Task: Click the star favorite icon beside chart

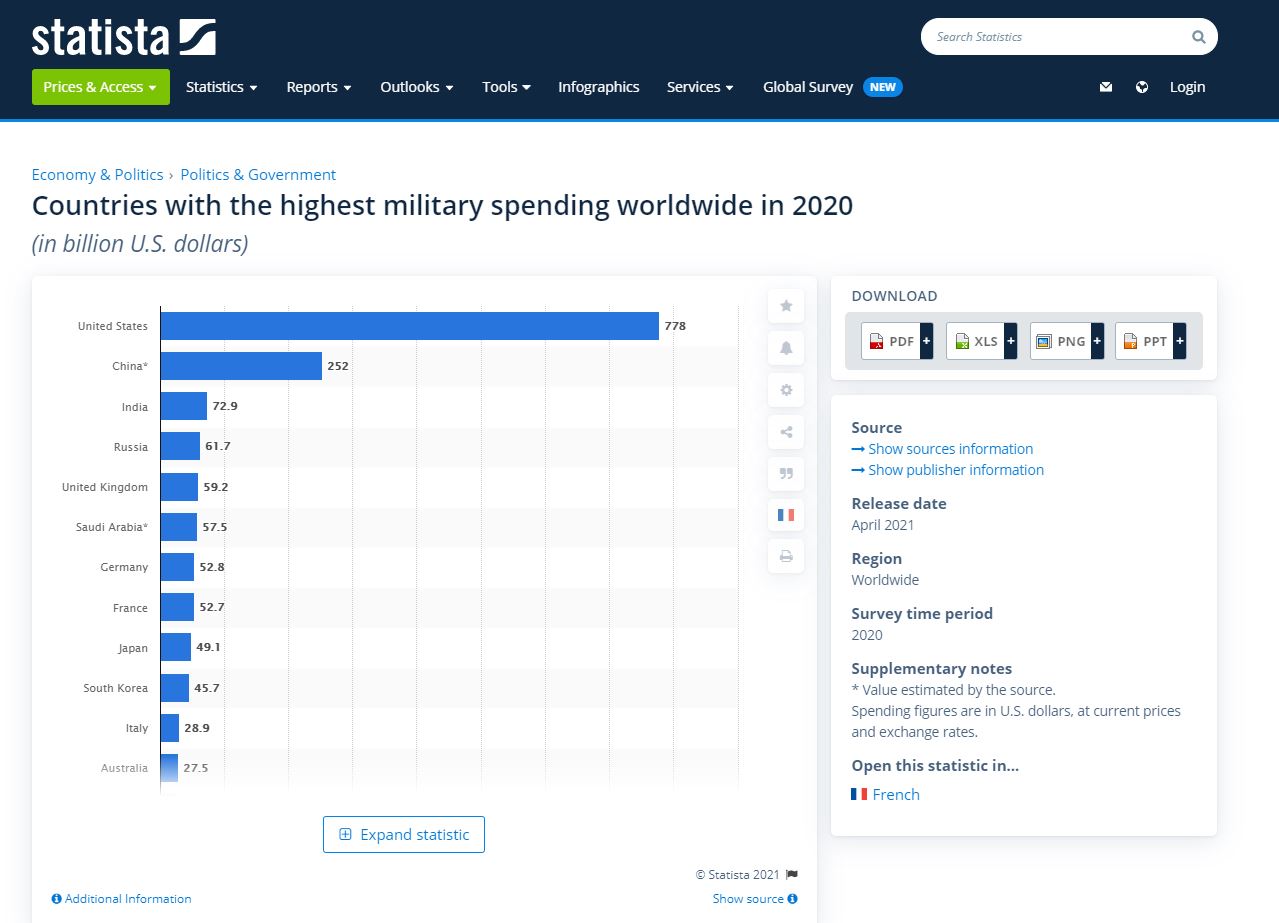Action: tap(786, 306)
